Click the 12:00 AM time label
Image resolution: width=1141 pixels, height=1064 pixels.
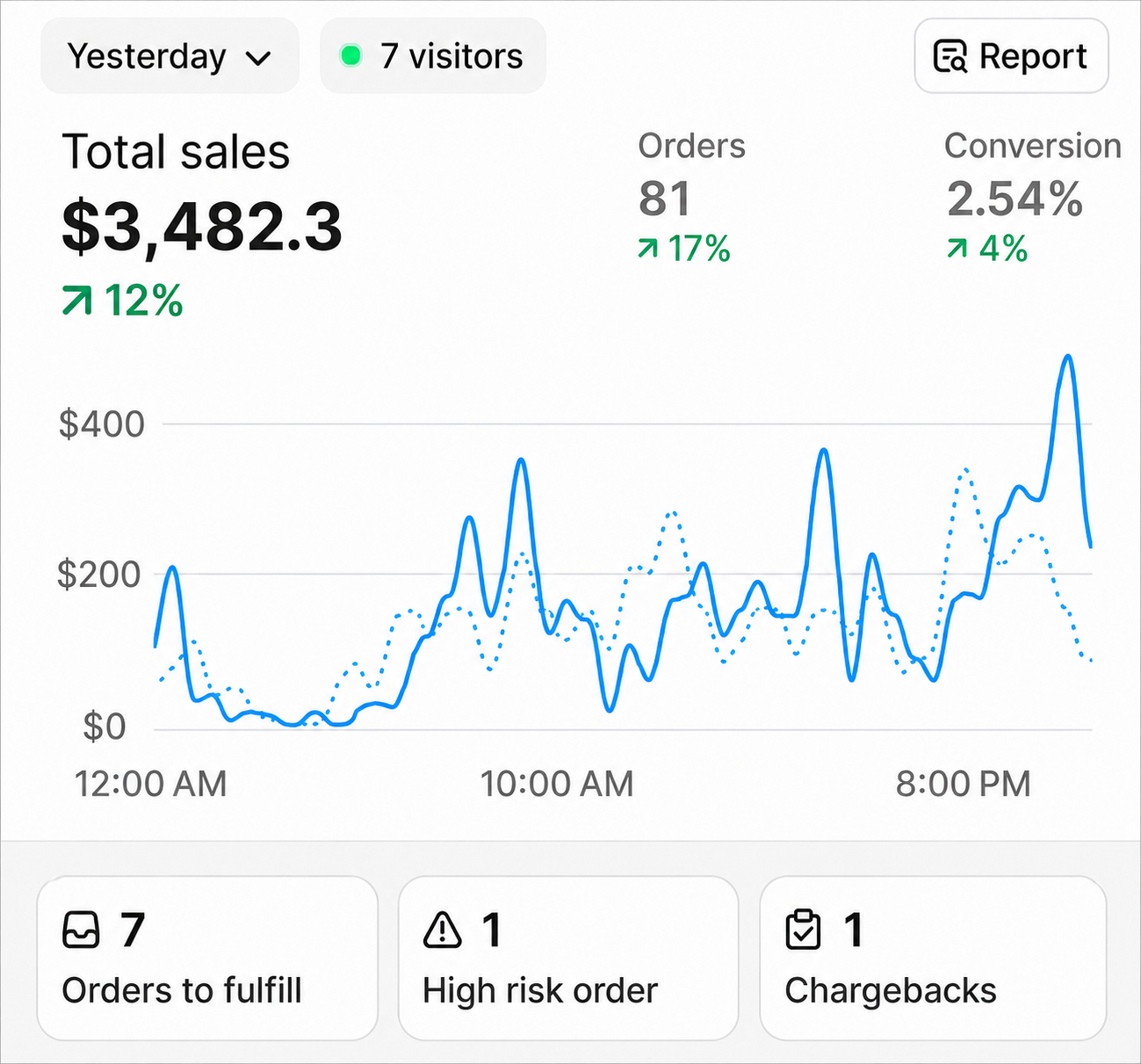click(x=151, y=784)
